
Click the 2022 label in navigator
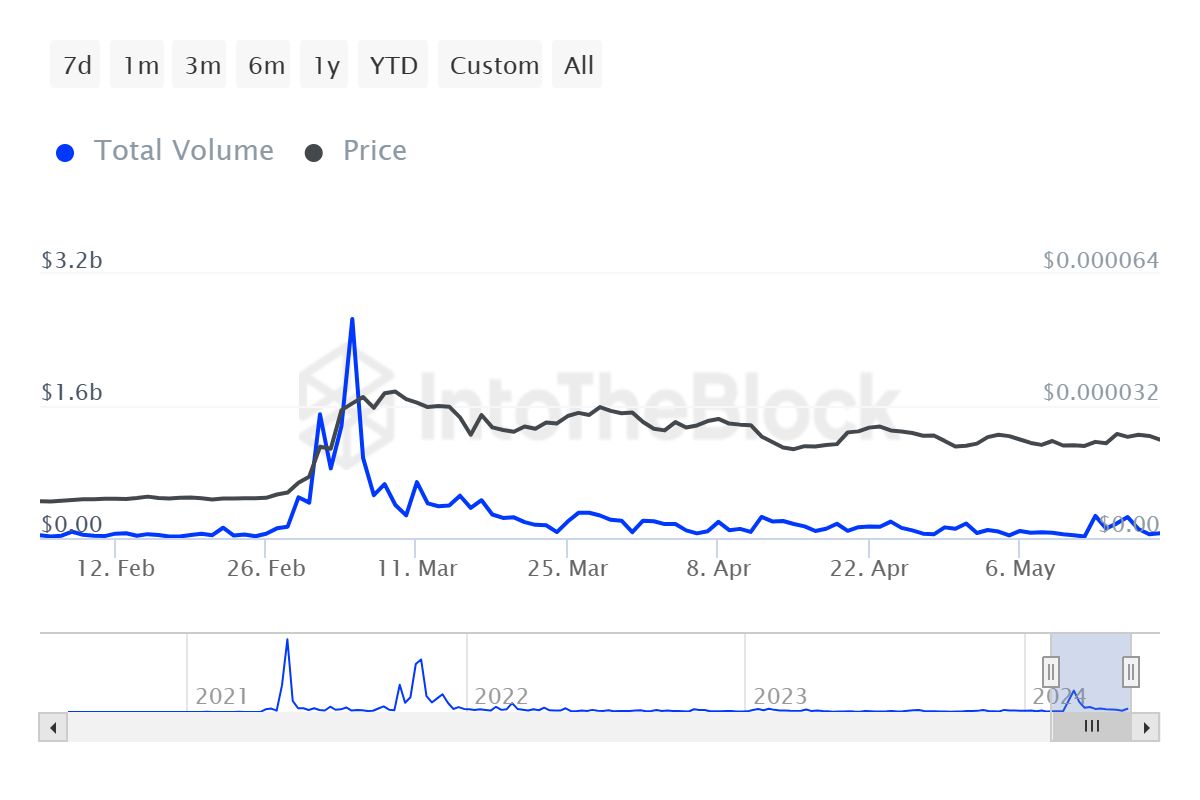[501, 696]
